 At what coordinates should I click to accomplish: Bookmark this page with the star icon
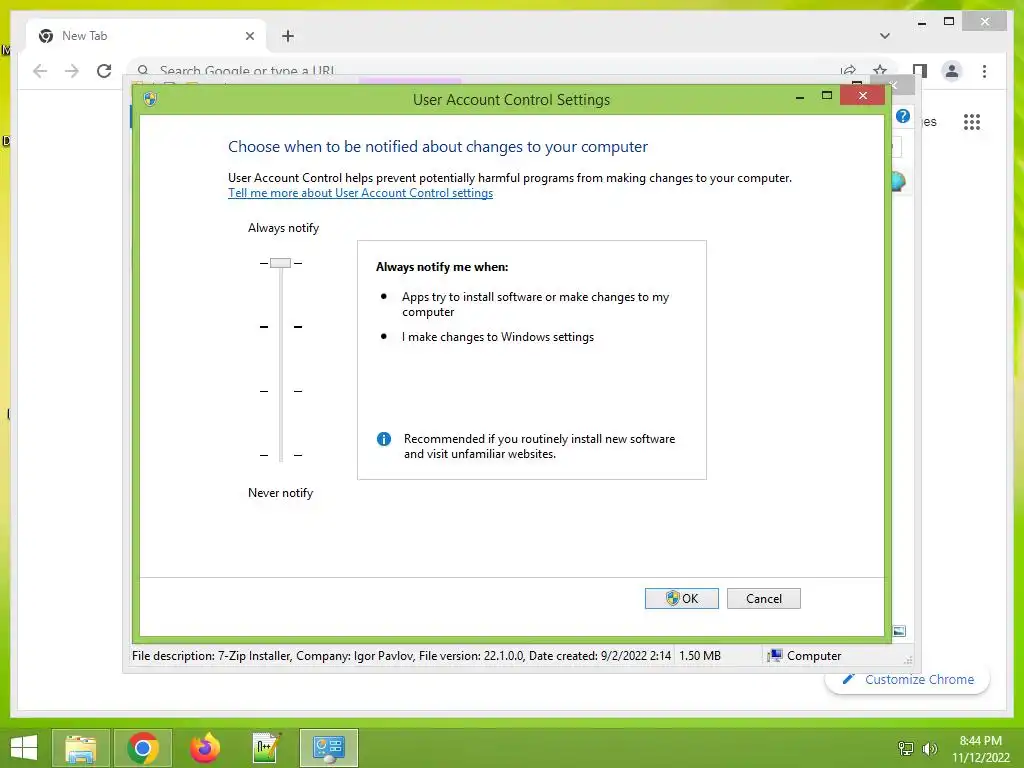click(x=880, y=70)
